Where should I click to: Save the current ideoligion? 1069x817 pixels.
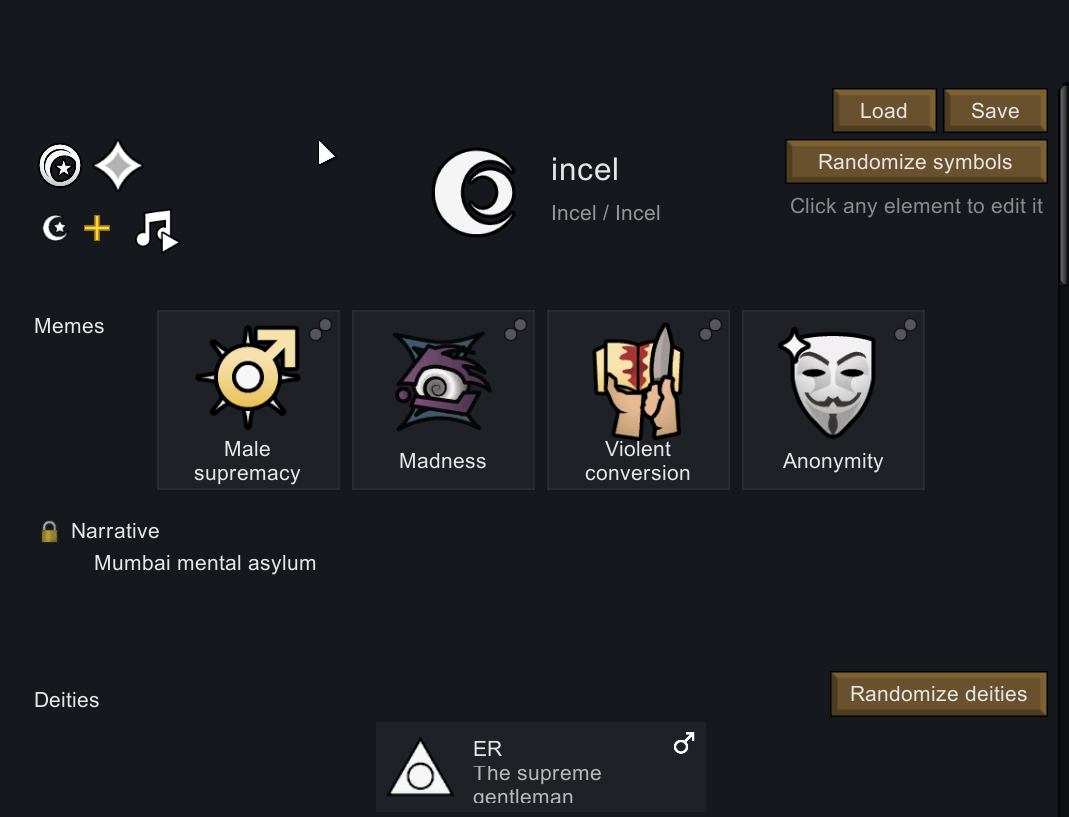[995, 111]
